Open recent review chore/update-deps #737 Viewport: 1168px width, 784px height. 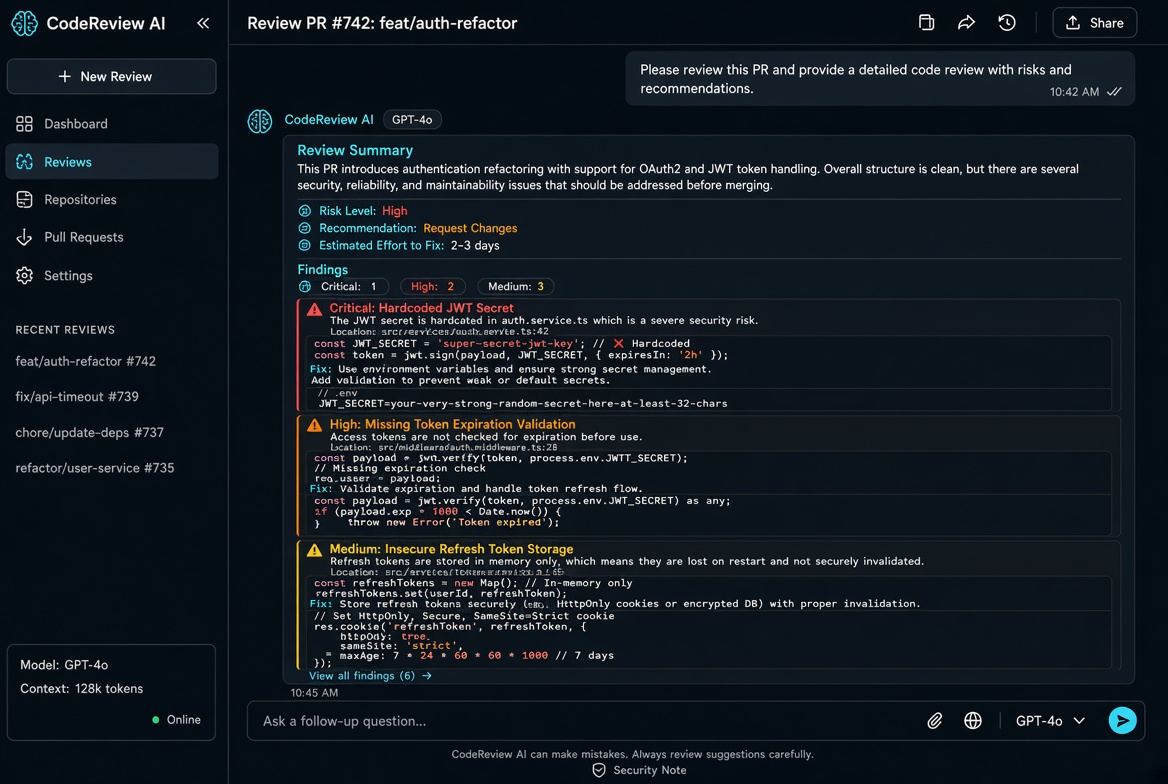point(89,432)
